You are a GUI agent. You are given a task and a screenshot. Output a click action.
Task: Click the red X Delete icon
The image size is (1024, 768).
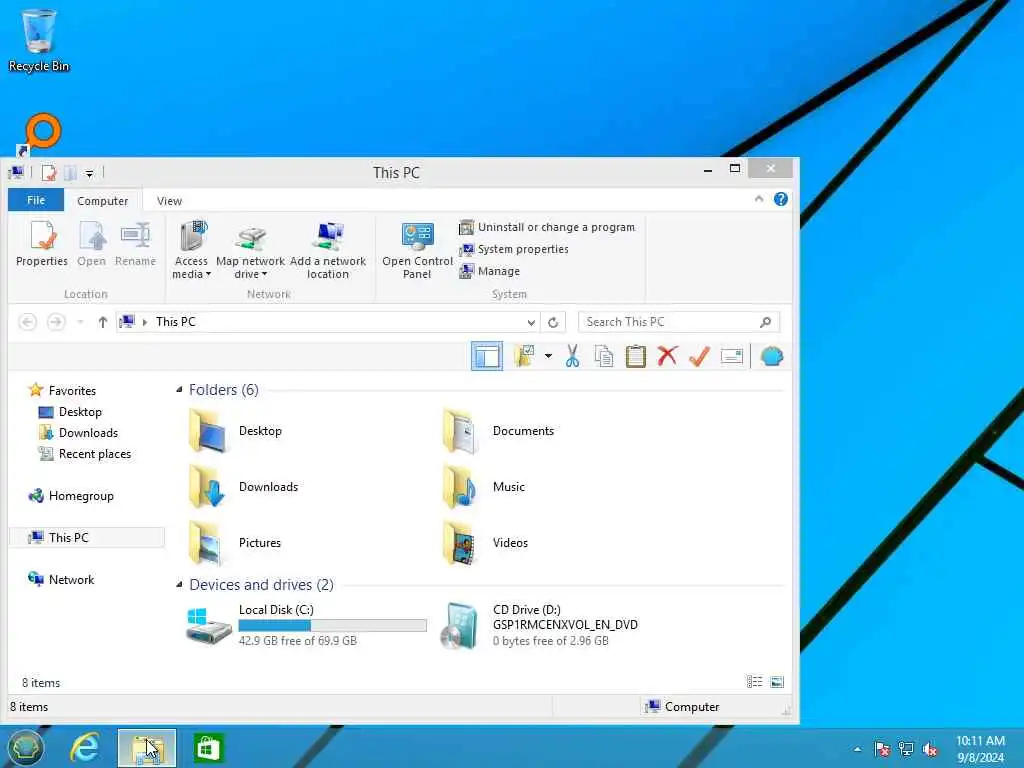click(667, 357)
